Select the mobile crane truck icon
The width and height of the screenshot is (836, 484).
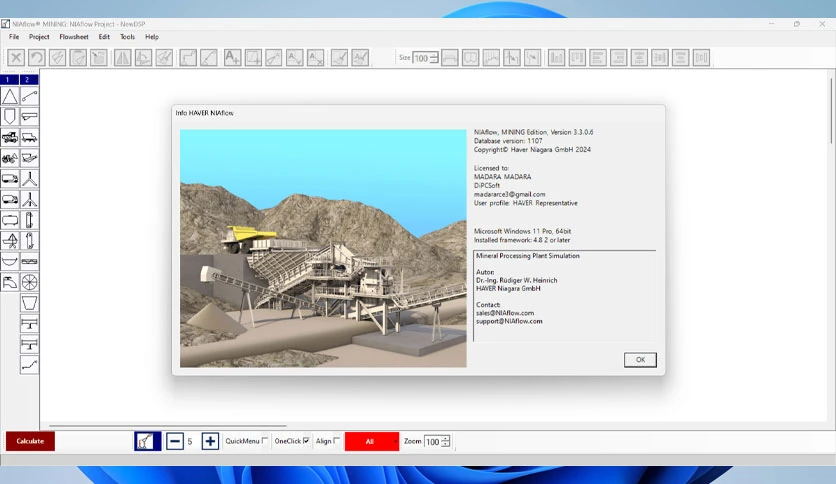(x=10, y=137)
